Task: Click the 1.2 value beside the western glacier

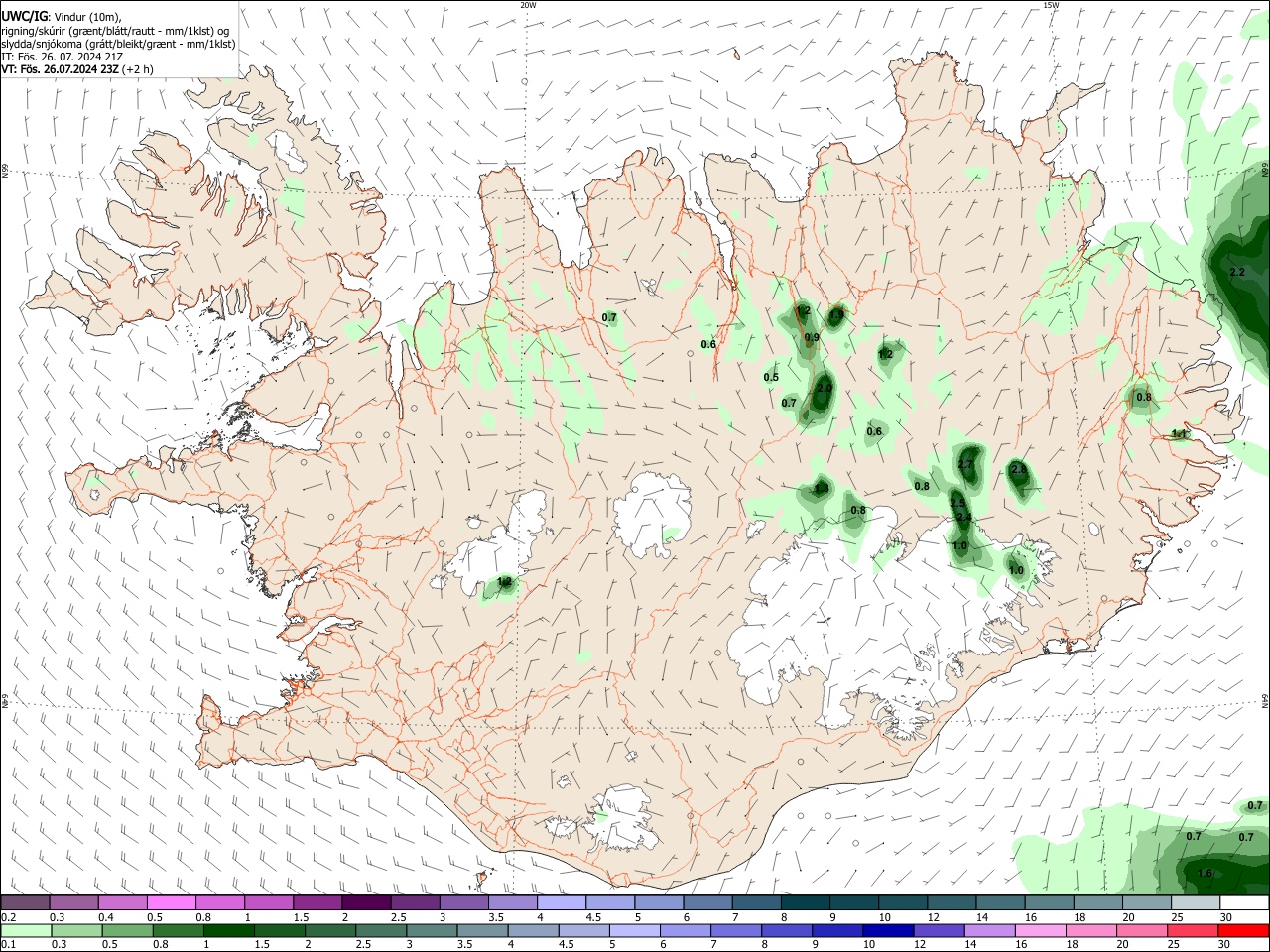Action: (x=505, y=582)
